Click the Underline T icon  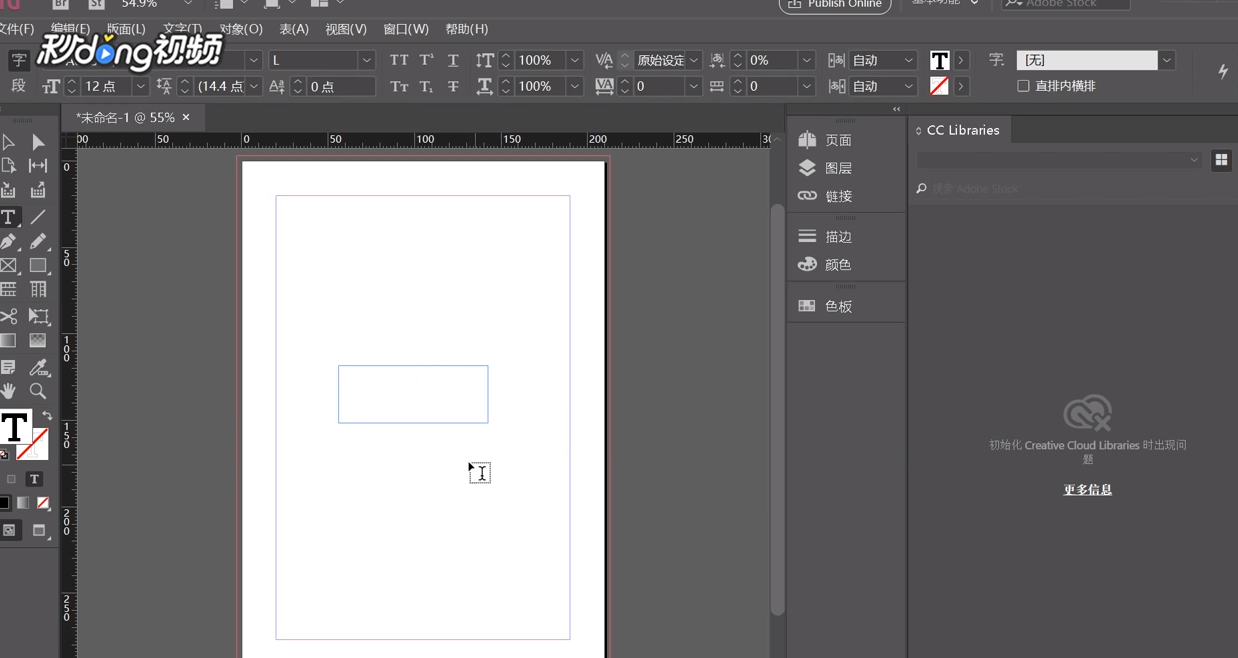click(x=453, y=60)
